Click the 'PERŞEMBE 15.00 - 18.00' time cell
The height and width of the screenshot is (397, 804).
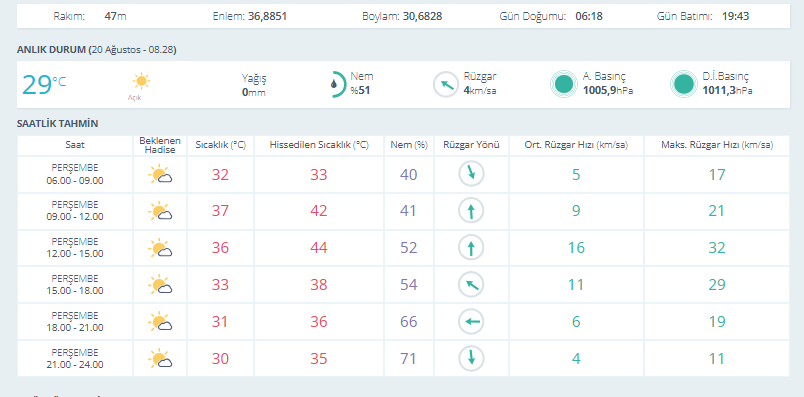75,285
